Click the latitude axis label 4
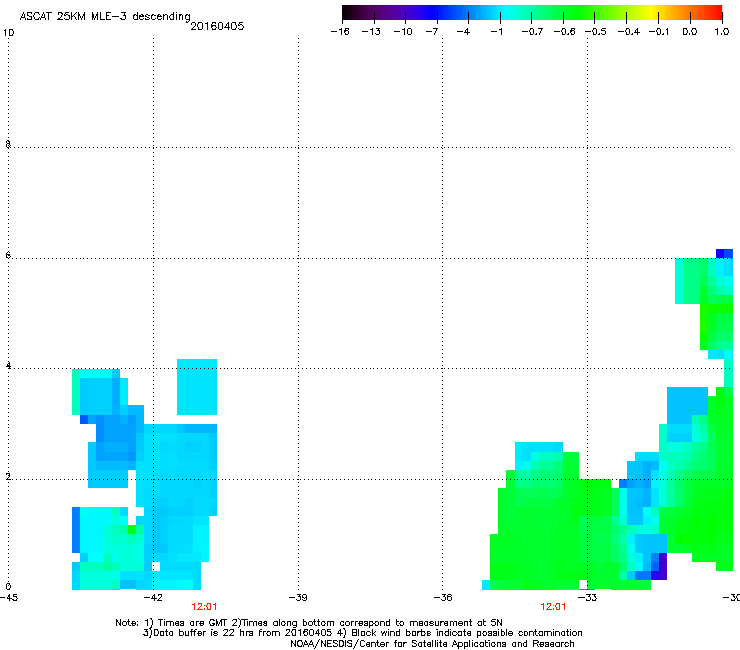 (8, 366)
